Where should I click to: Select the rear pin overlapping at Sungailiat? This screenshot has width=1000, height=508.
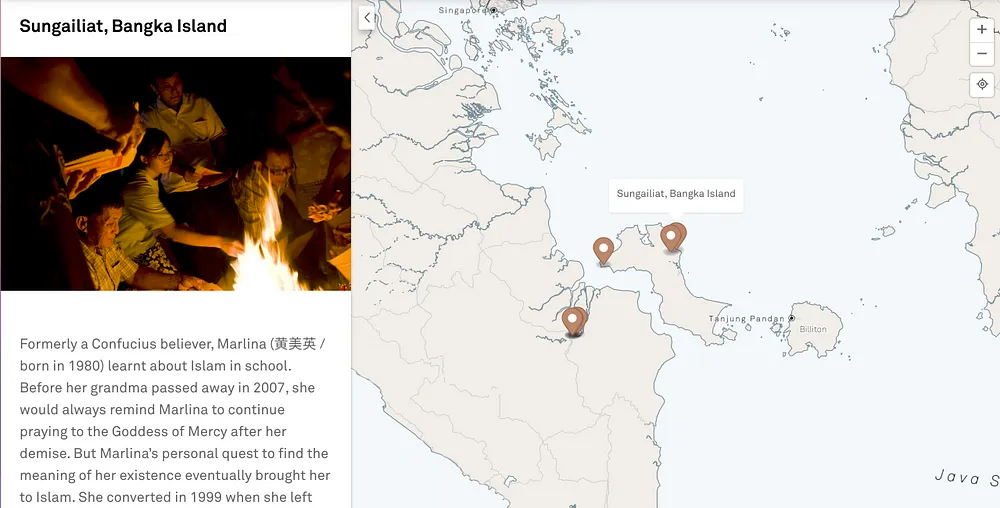point(682,232)
